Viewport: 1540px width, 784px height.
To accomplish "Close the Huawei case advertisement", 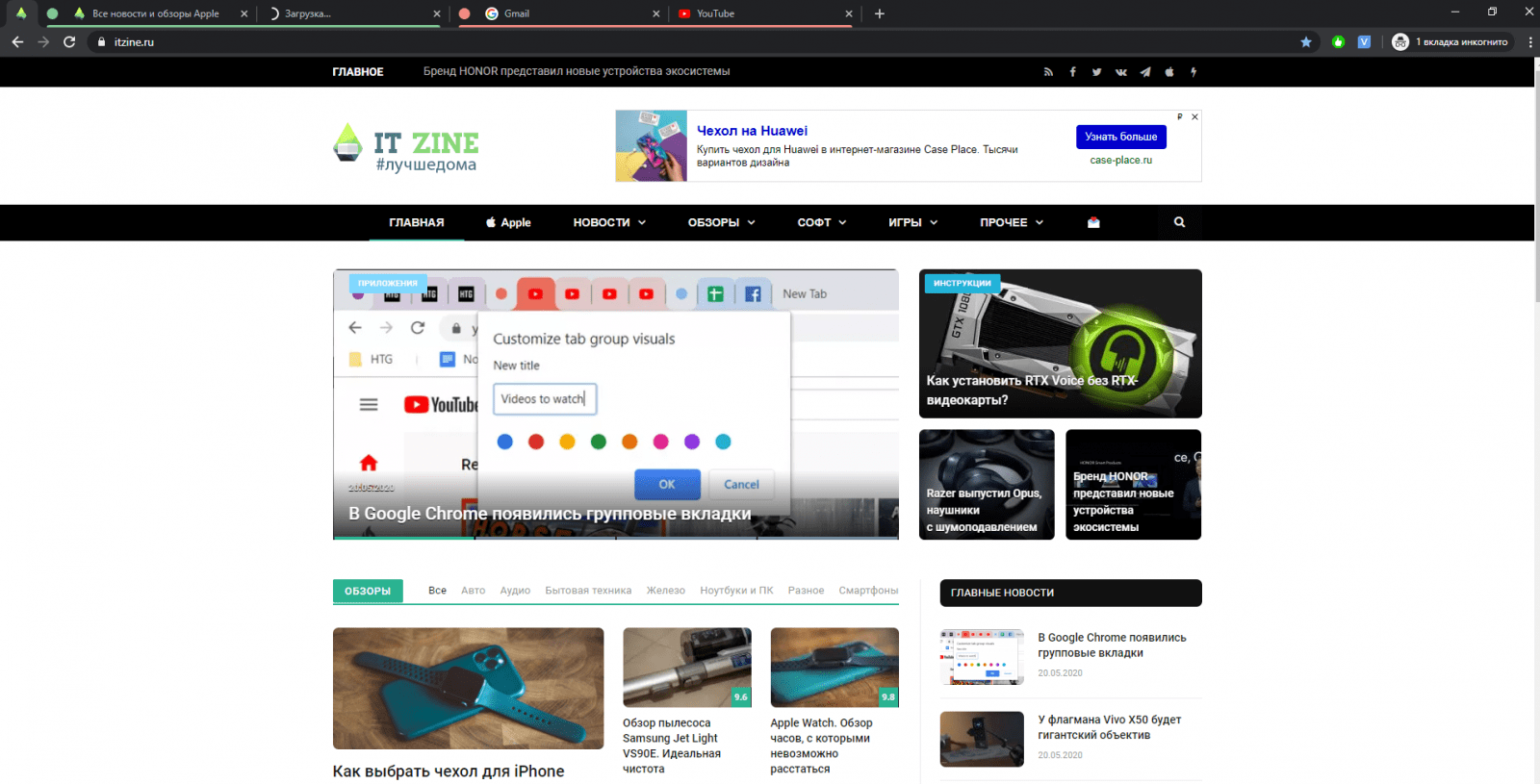I will coord(1194,116).
